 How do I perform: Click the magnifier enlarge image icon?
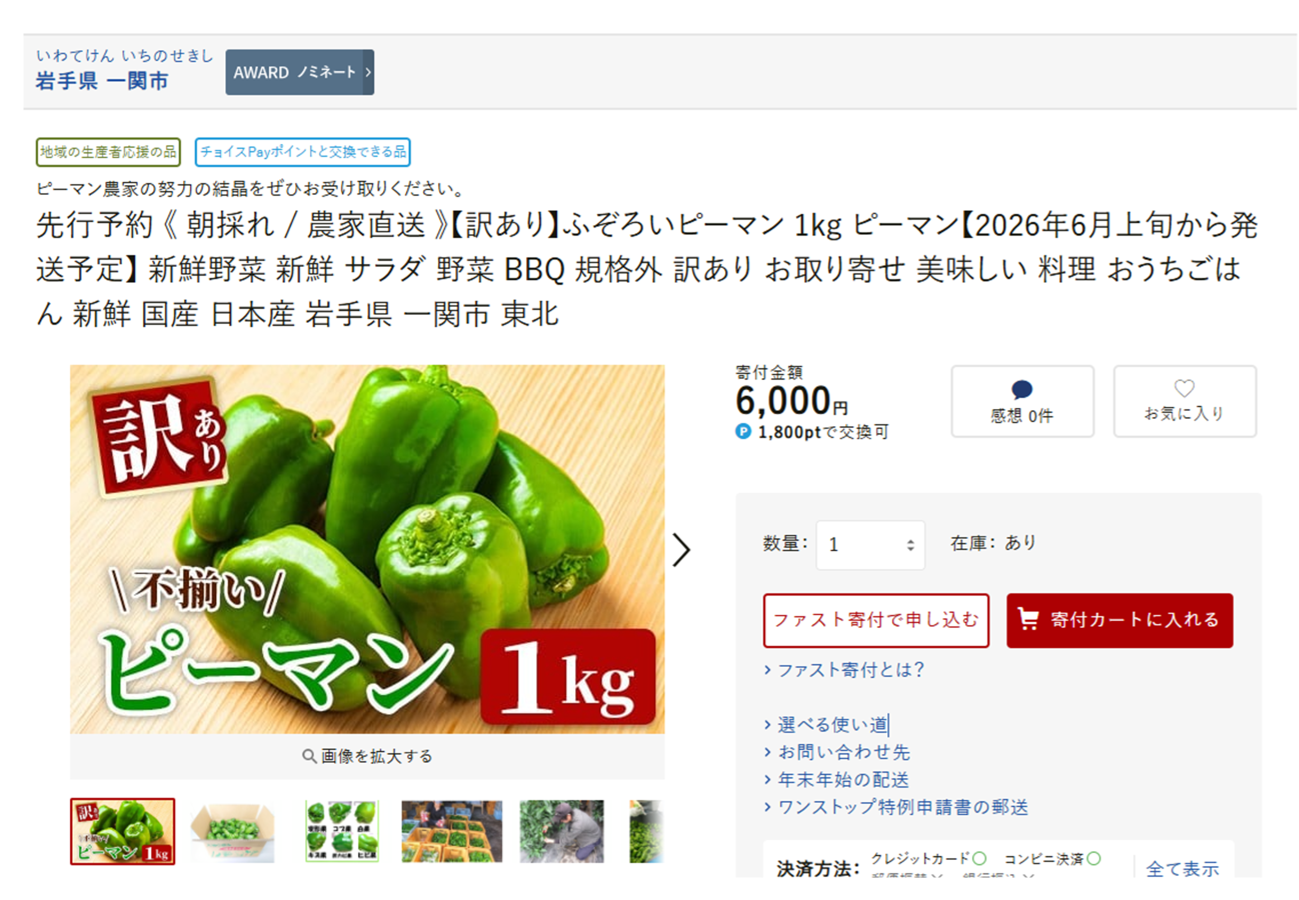pyautogui.click(x=309, y=756)
